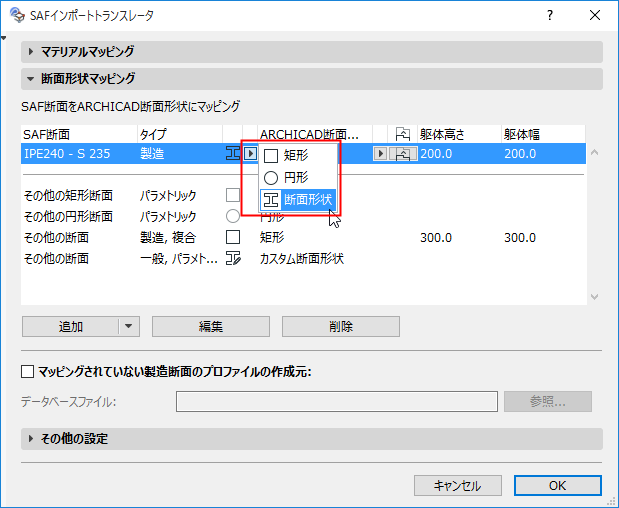Screen dimensions: 619x508
Task: Select 円形 from the popup menu
Action: coord(298,178)
